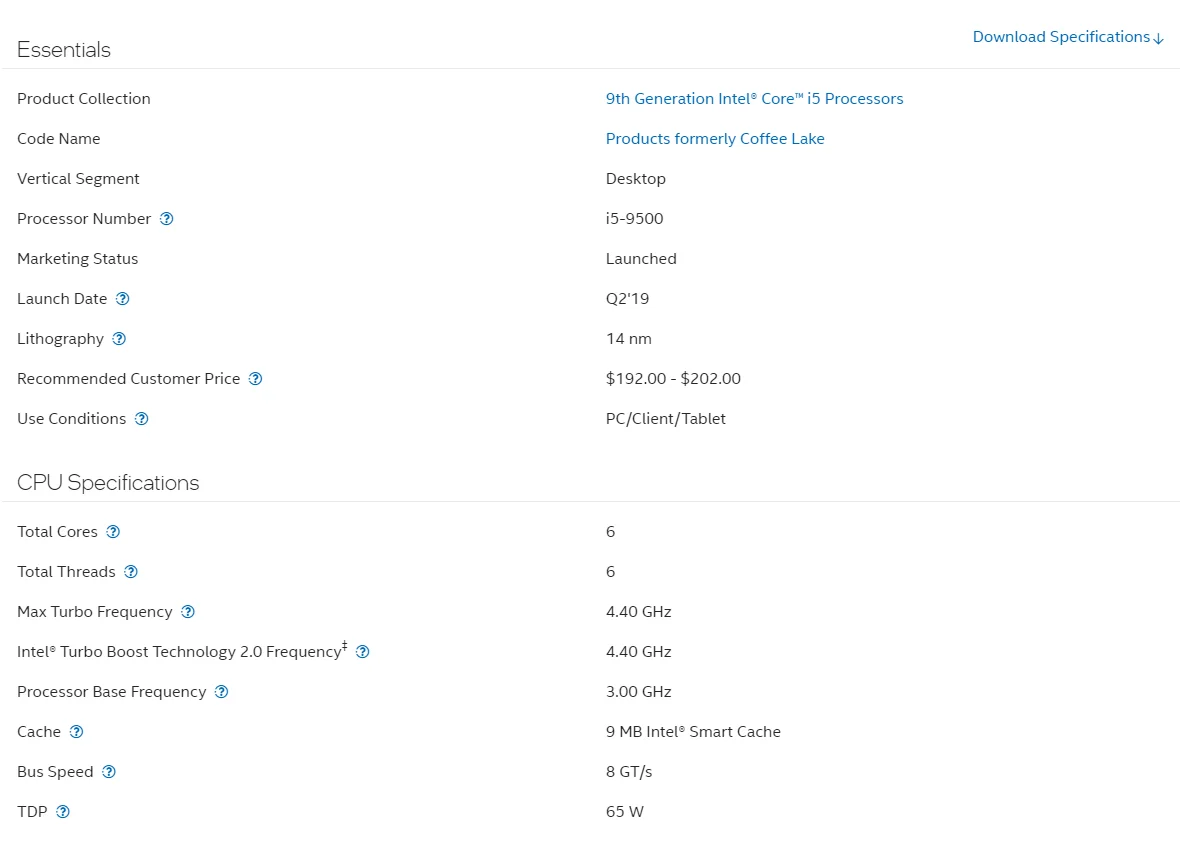Click the help icon beside Launch Date
The image size is (1181, 845).
click(x=123, y=299)
